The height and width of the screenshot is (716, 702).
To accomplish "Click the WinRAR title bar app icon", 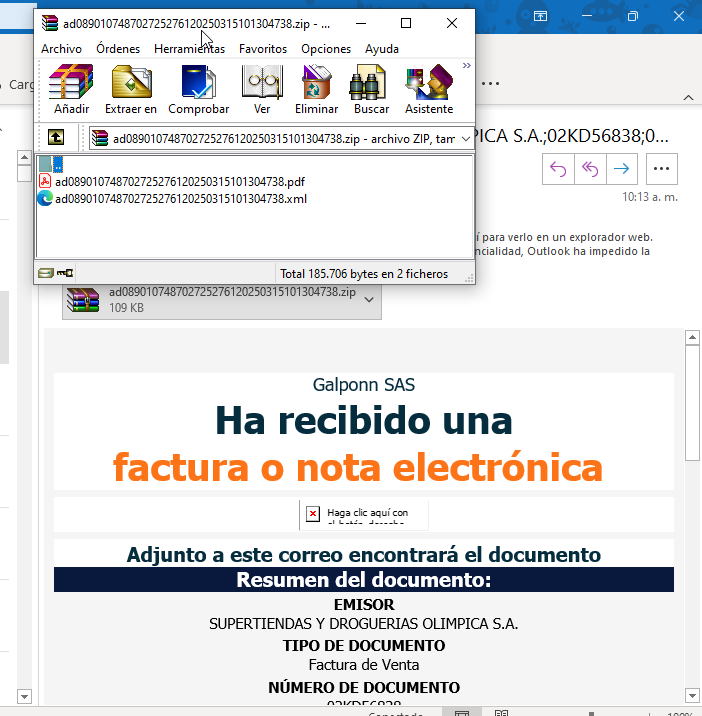I will [50, 23].
